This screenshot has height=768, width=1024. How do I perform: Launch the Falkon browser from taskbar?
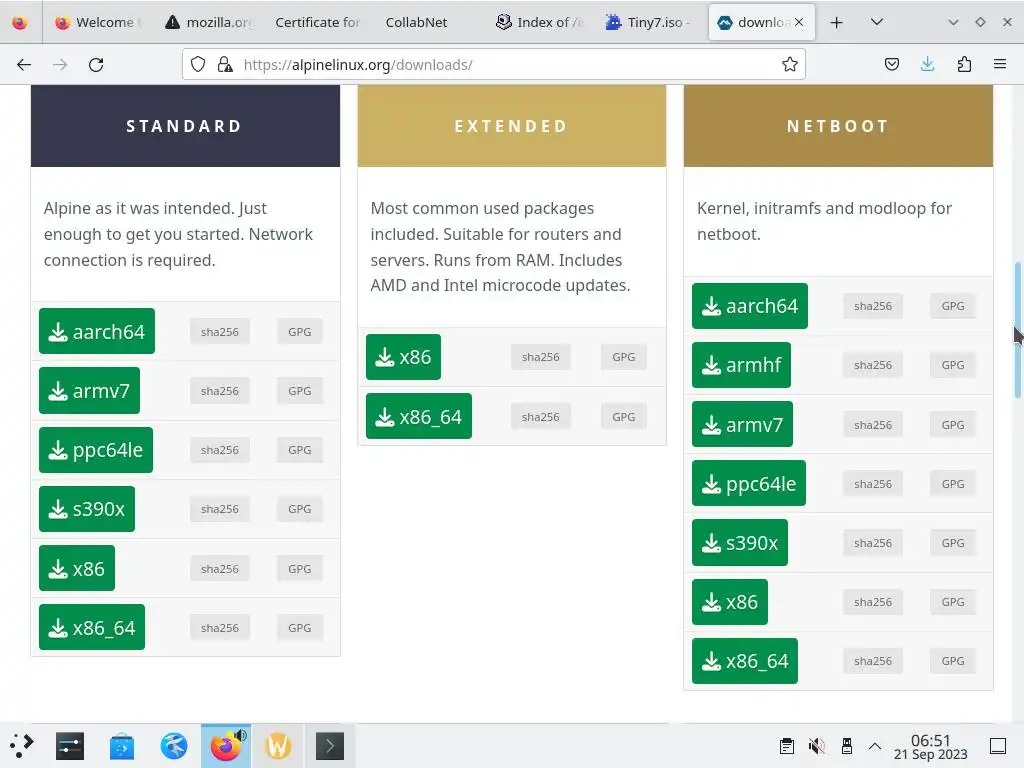coord(174,746)
